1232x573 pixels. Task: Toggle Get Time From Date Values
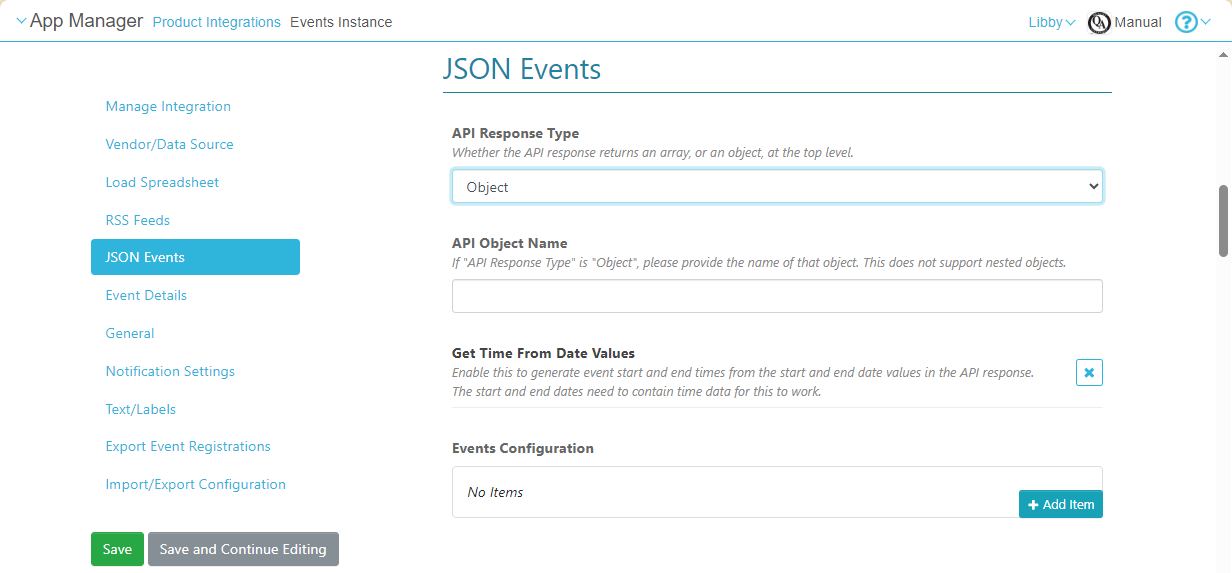point(1089,372)
